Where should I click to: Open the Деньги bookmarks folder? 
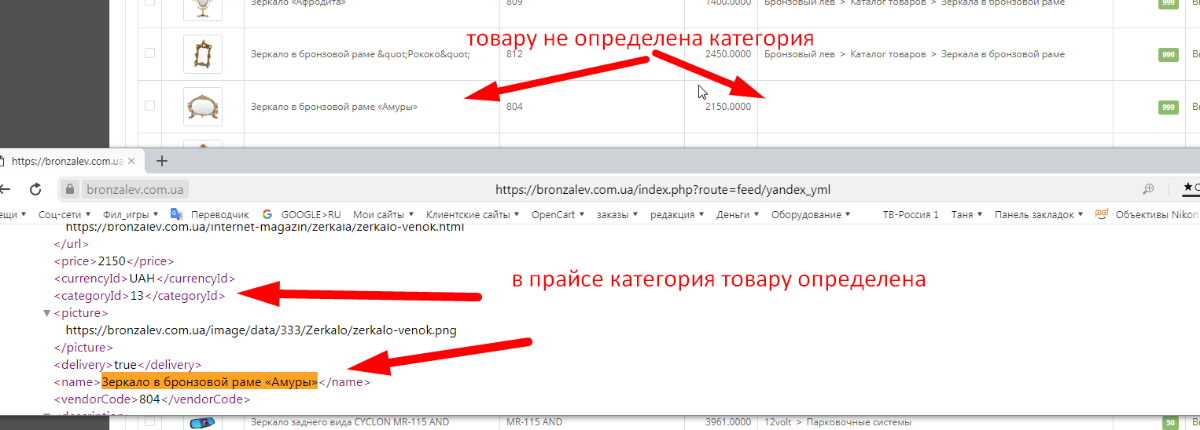[x=738, y=214]
